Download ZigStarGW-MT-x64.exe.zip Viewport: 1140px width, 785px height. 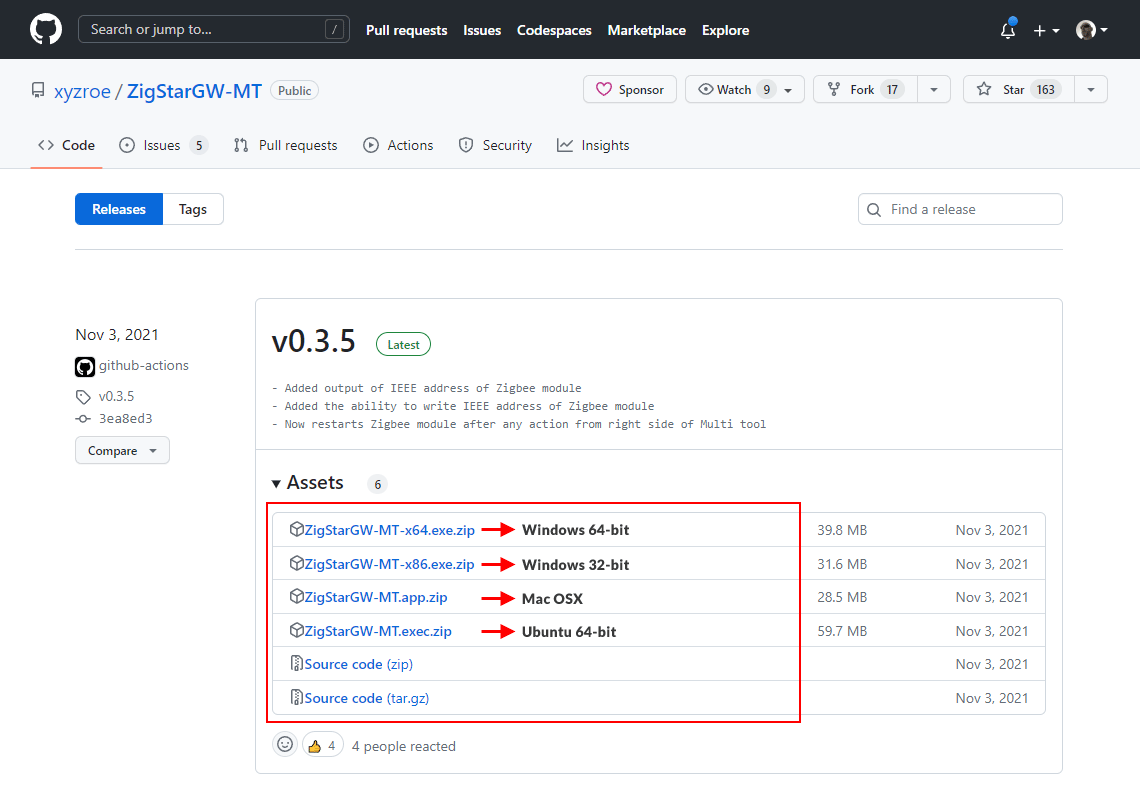389,530
